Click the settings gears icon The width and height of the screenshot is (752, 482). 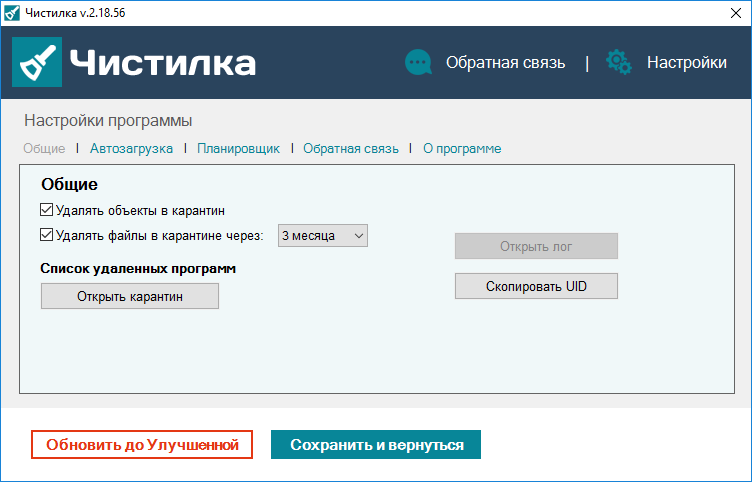click(619, 62)
